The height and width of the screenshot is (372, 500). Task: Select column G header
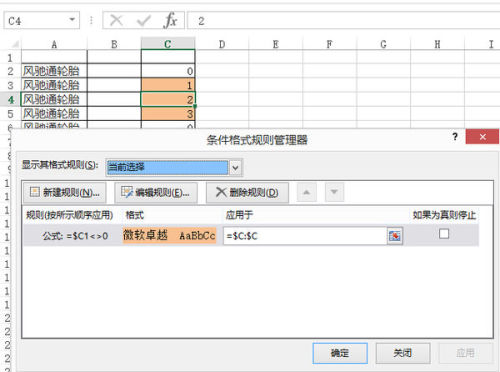tap(383, 44)
